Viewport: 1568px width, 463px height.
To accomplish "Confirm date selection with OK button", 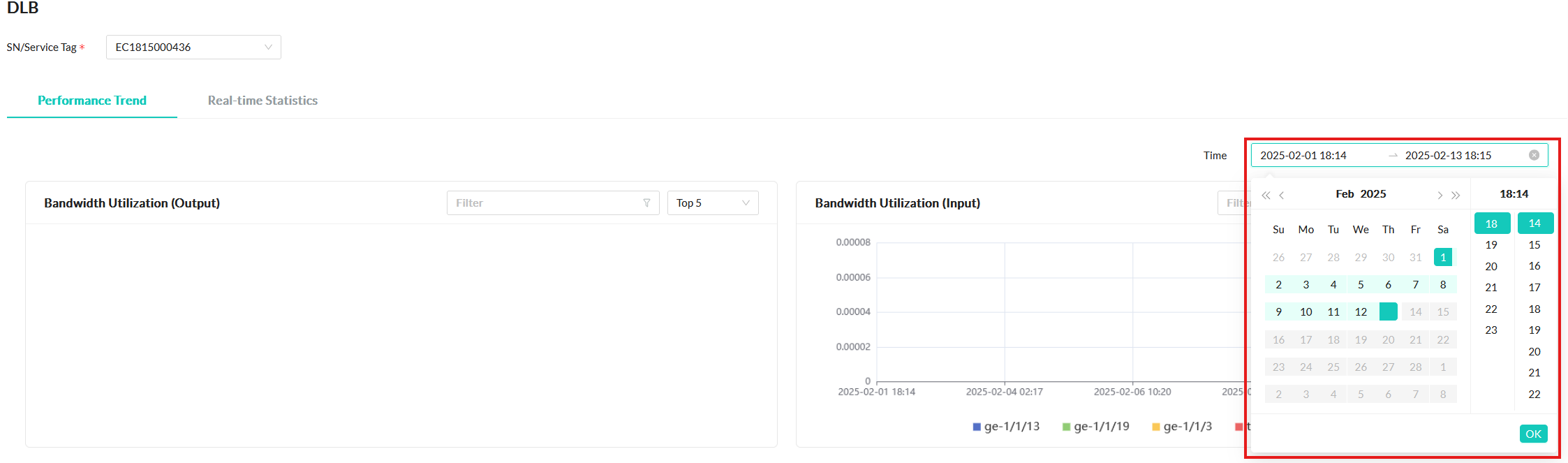I will click(x=1533, y=434).
